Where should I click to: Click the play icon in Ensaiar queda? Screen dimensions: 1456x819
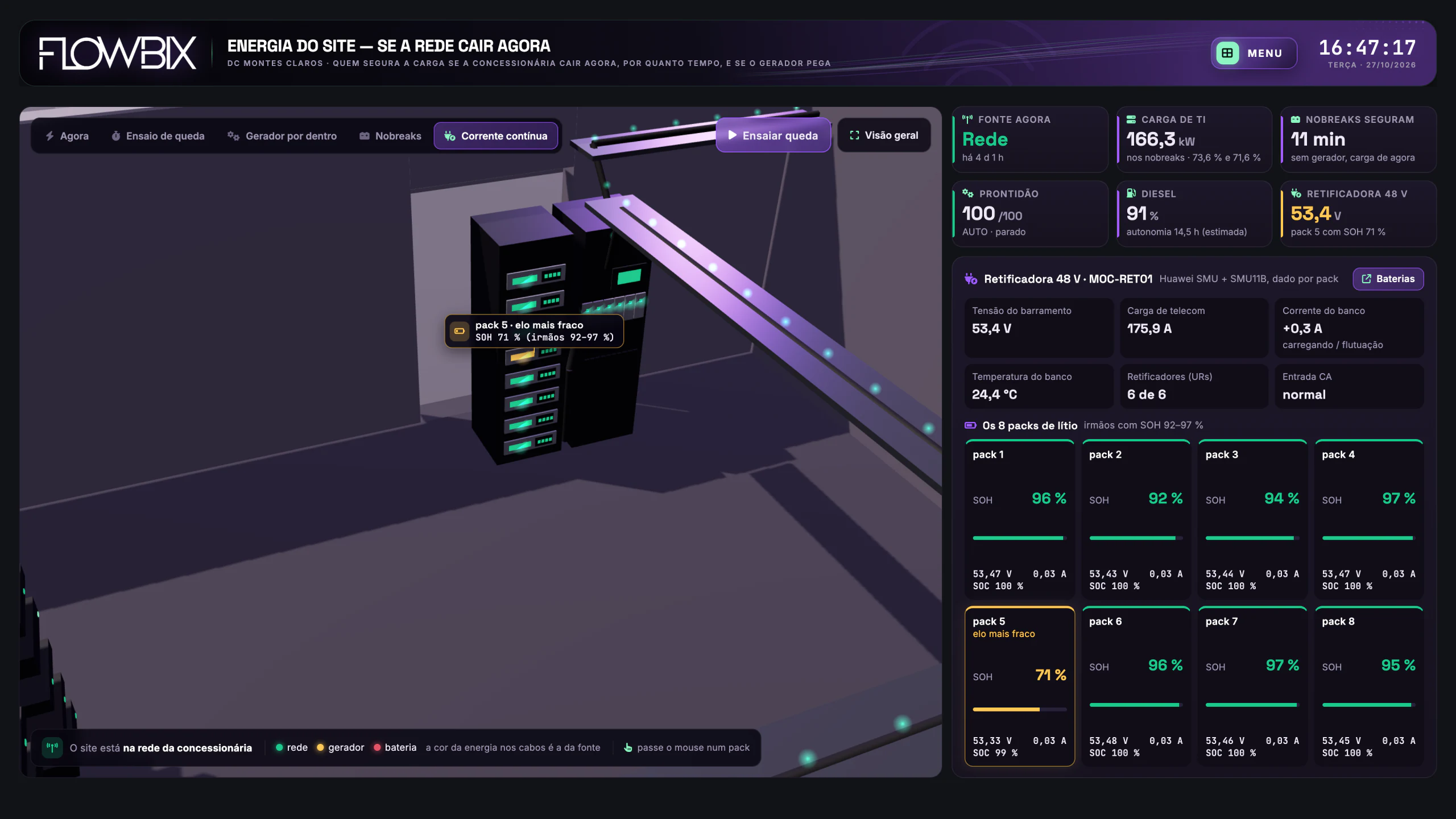[x=733, y=135]
